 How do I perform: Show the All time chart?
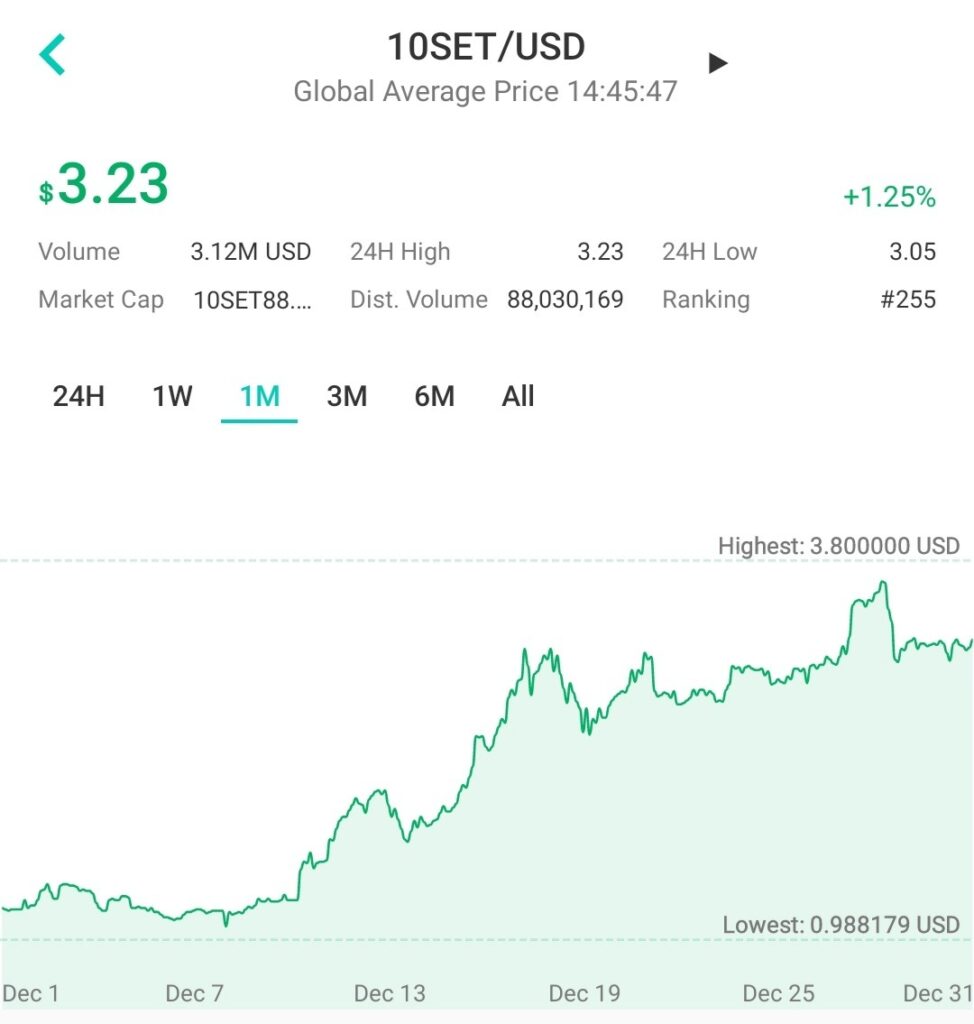[x=518, y=397]
